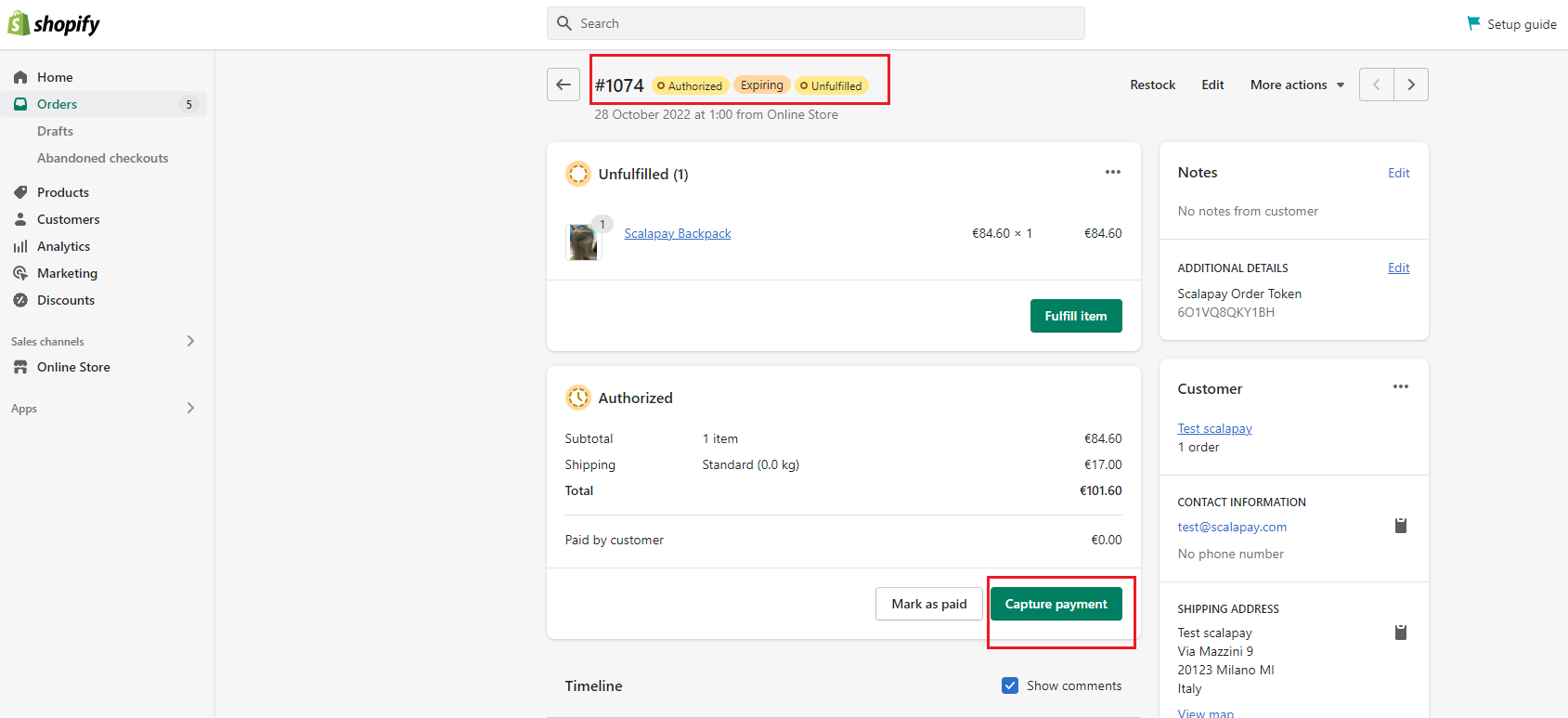This screenshot has height=718, width=1568.
Task: Edit the Additional Details section
Action: [x=1399, y=268]
